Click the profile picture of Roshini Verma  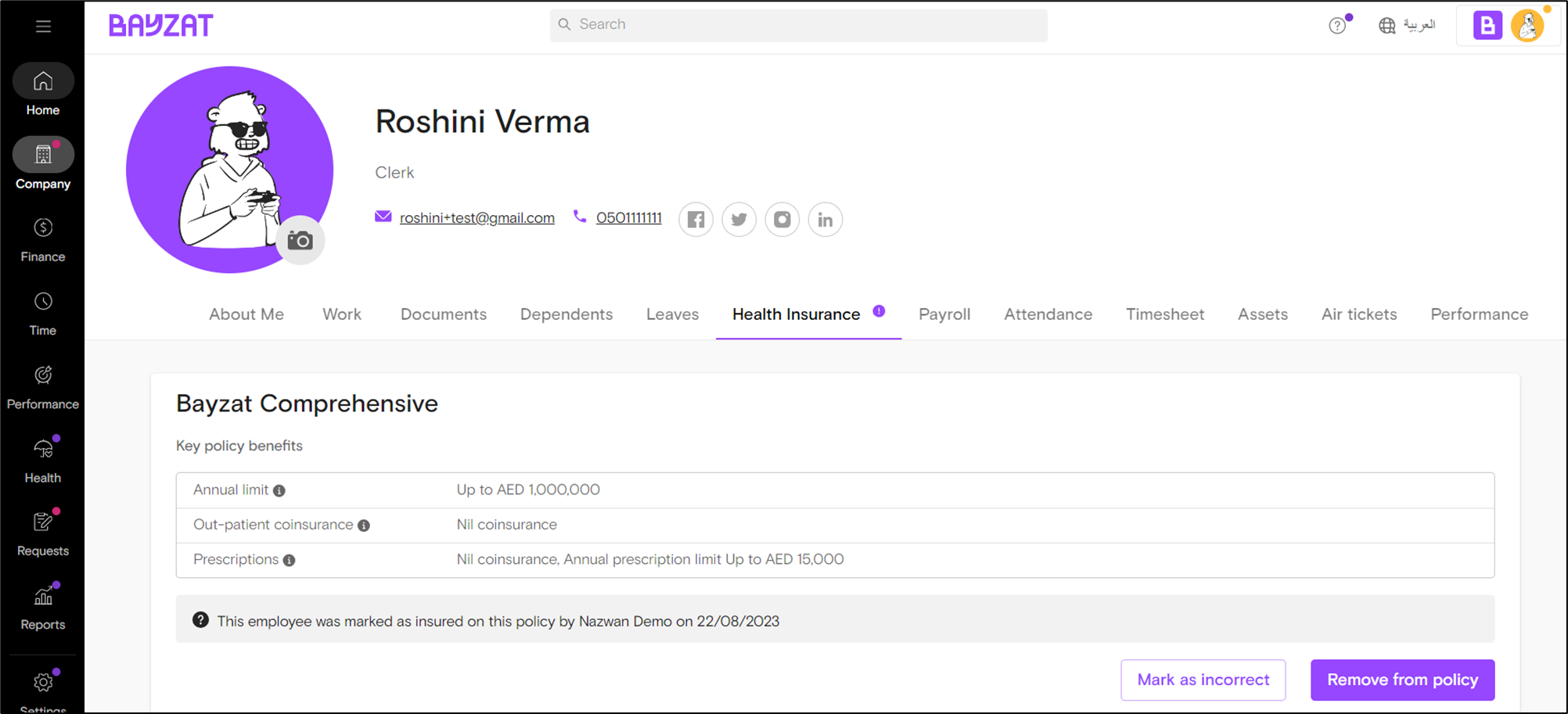[x=229, y=170]
